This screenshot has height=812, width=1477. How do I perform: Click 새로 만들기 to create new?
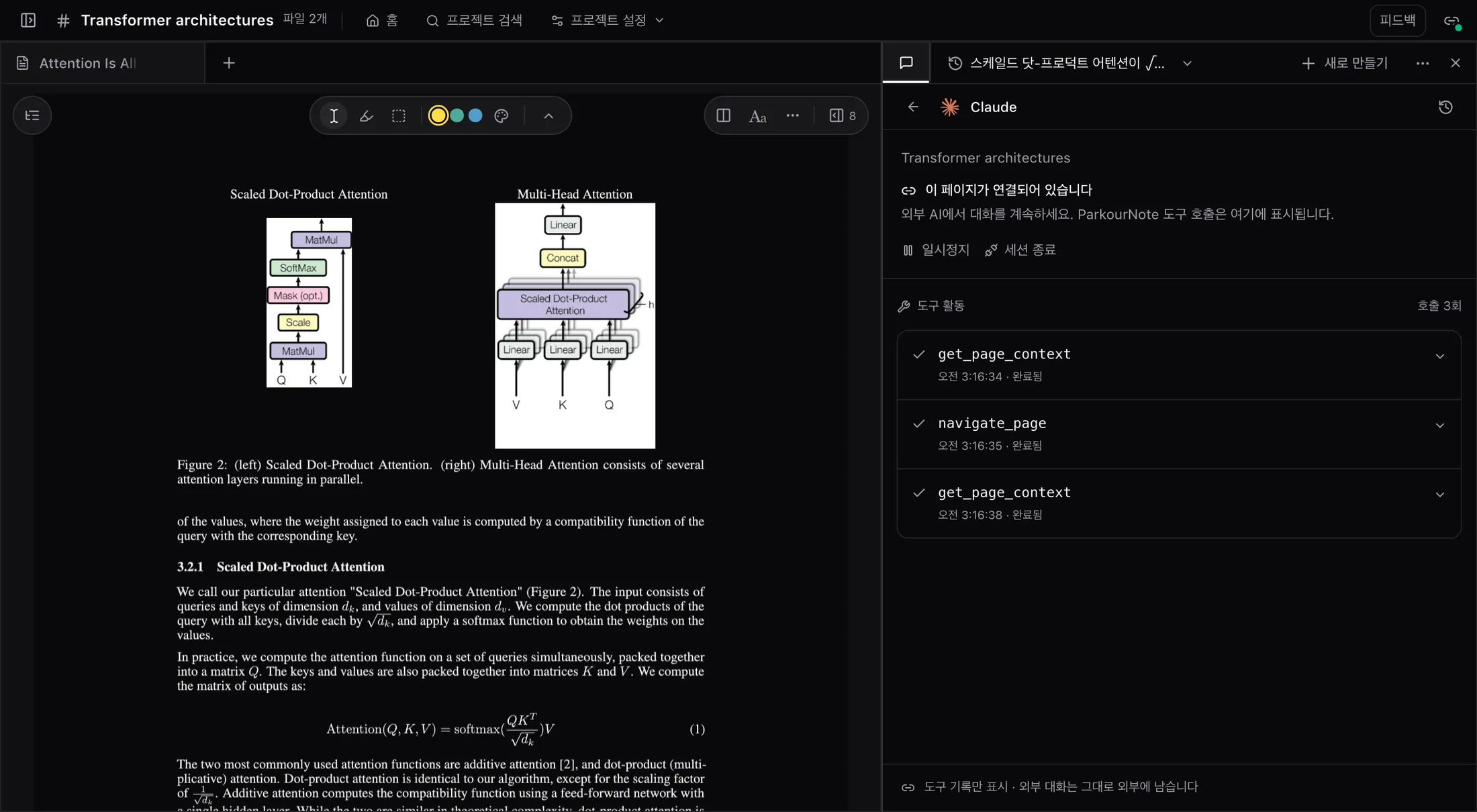pos(1345,63)
